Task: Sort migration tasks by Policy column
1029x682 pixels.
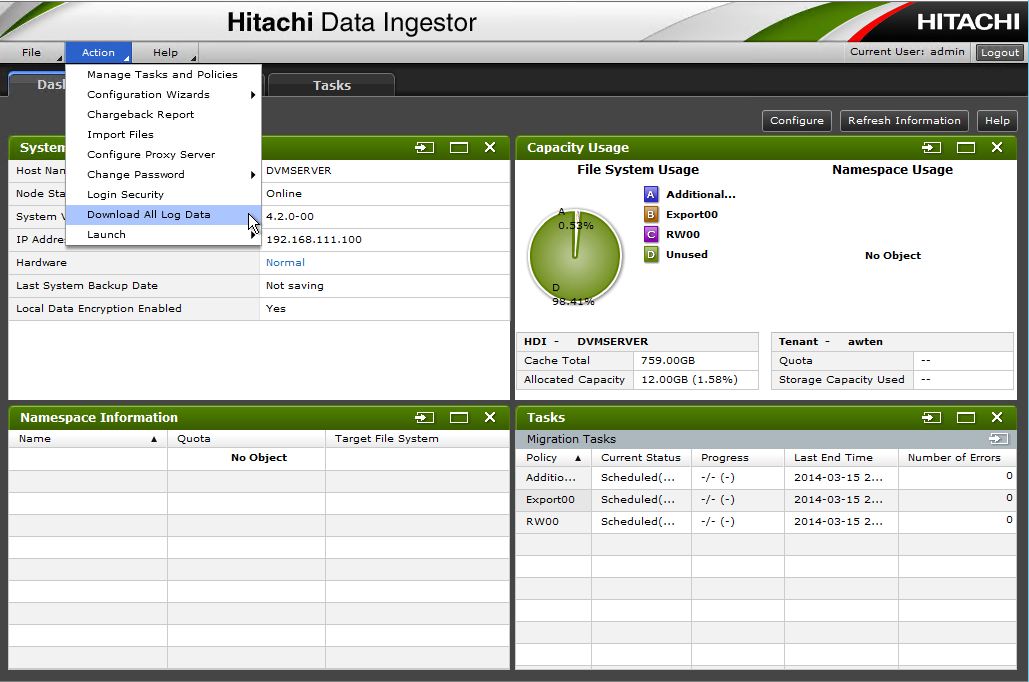Action: (554, 458)
